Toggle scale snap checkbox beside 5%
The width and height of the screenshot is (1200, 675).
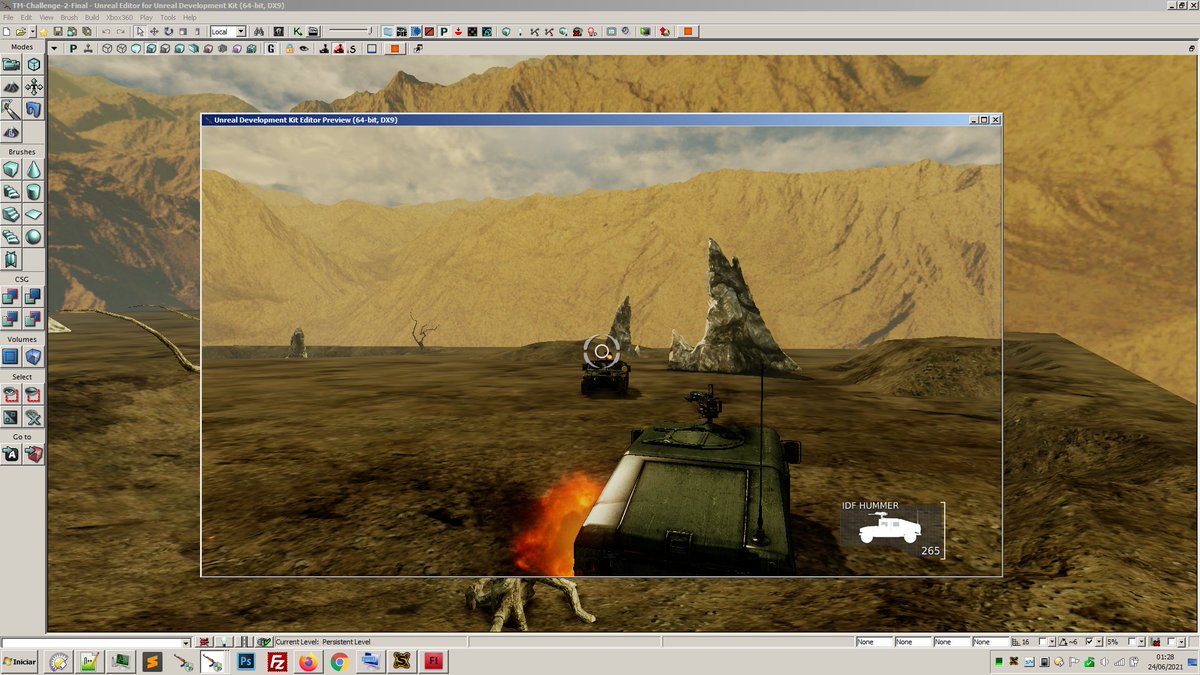pyautogui.click(x=1132, y=641)
